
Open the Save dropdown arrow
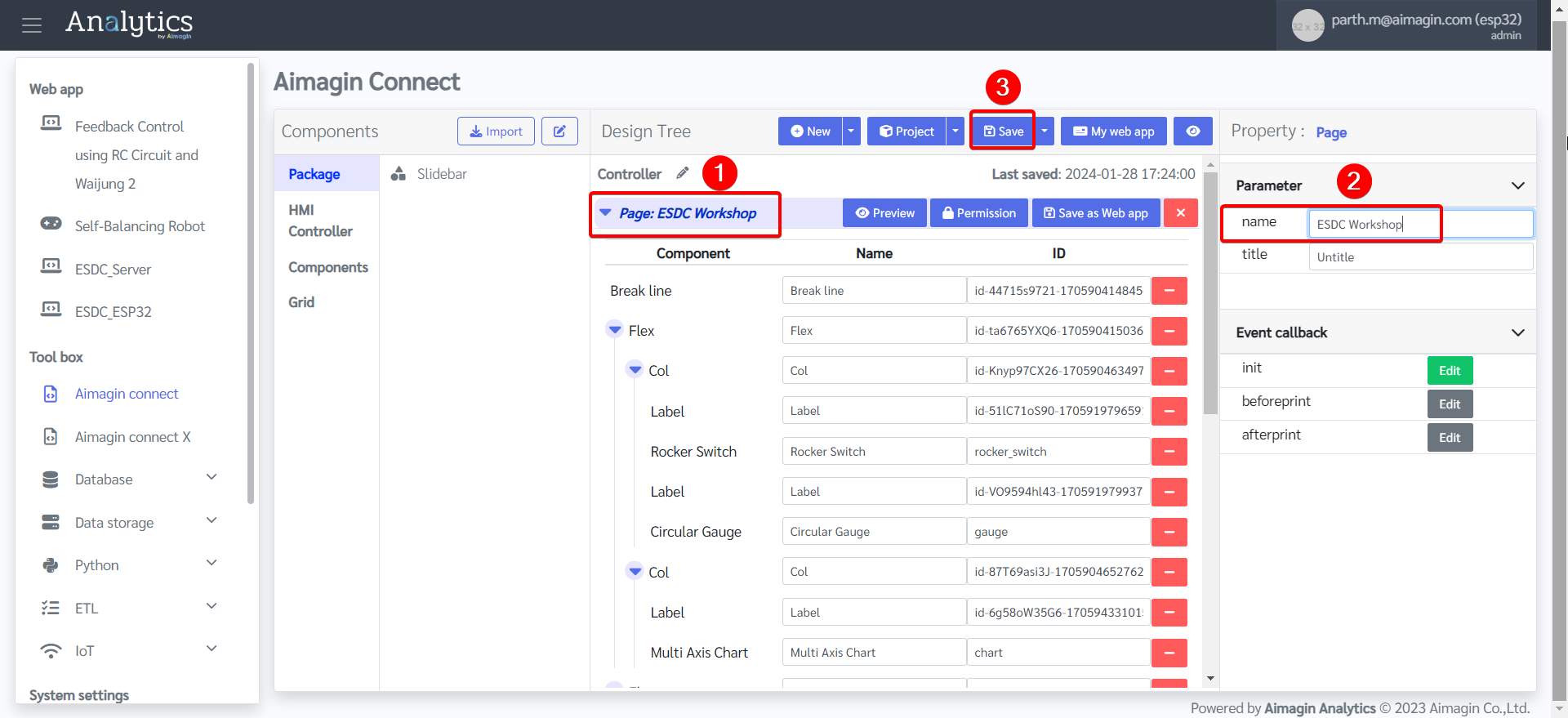pos(1045,132)
